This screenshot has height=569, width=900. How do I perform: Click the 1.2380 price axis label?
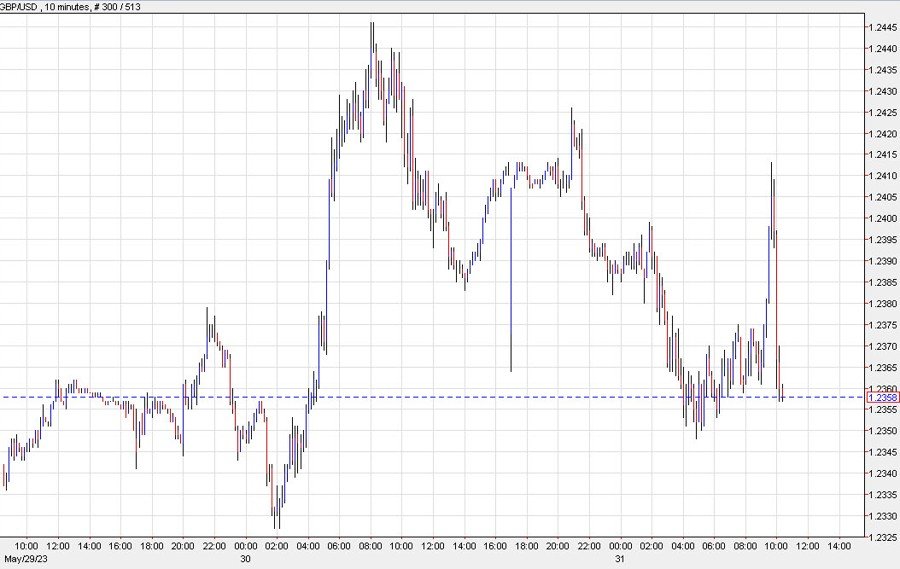coord(881,304)
